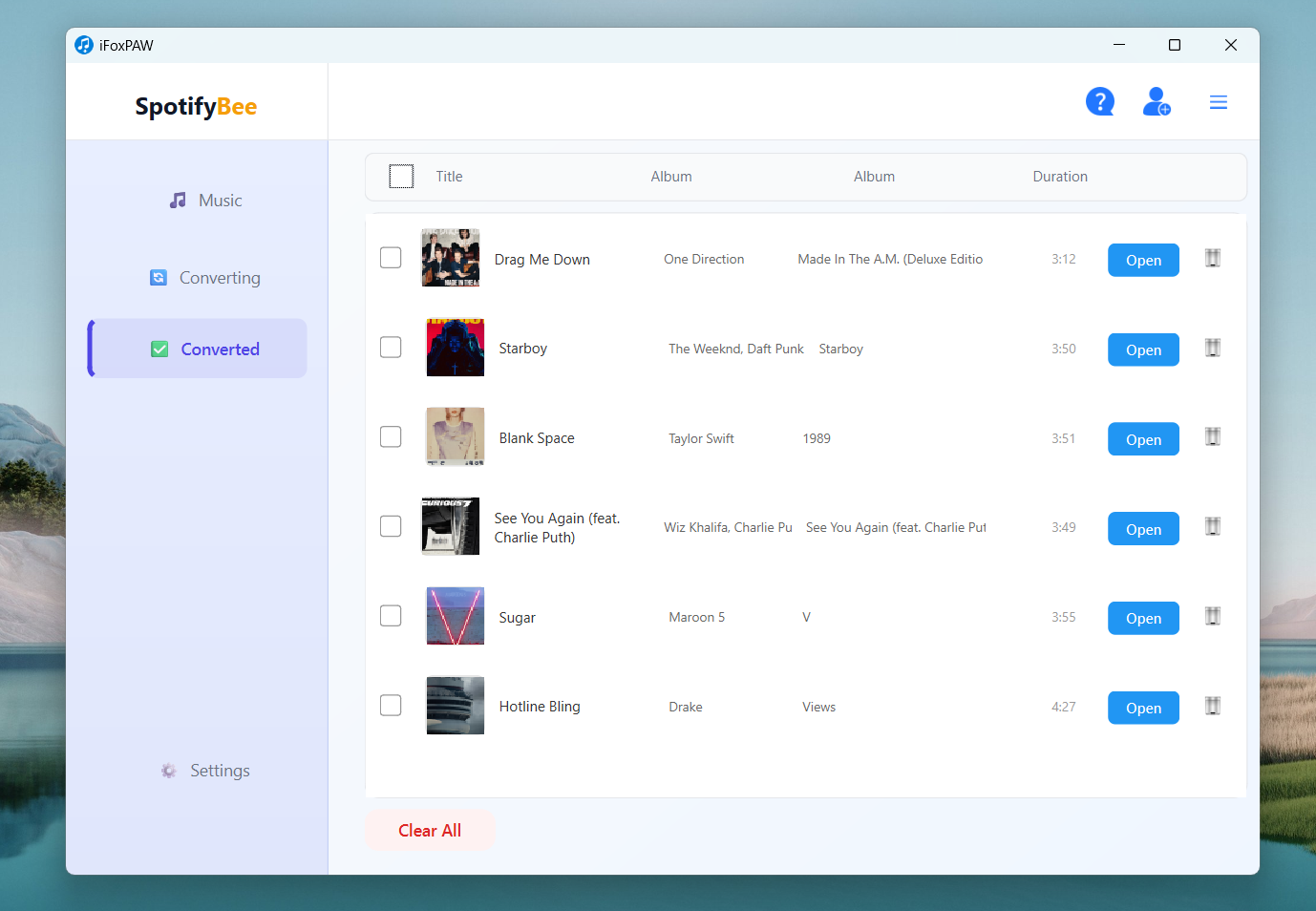Remove Blank Space with its delete icon
This screenshot has height=911, width=1316.
[1213, 436]
